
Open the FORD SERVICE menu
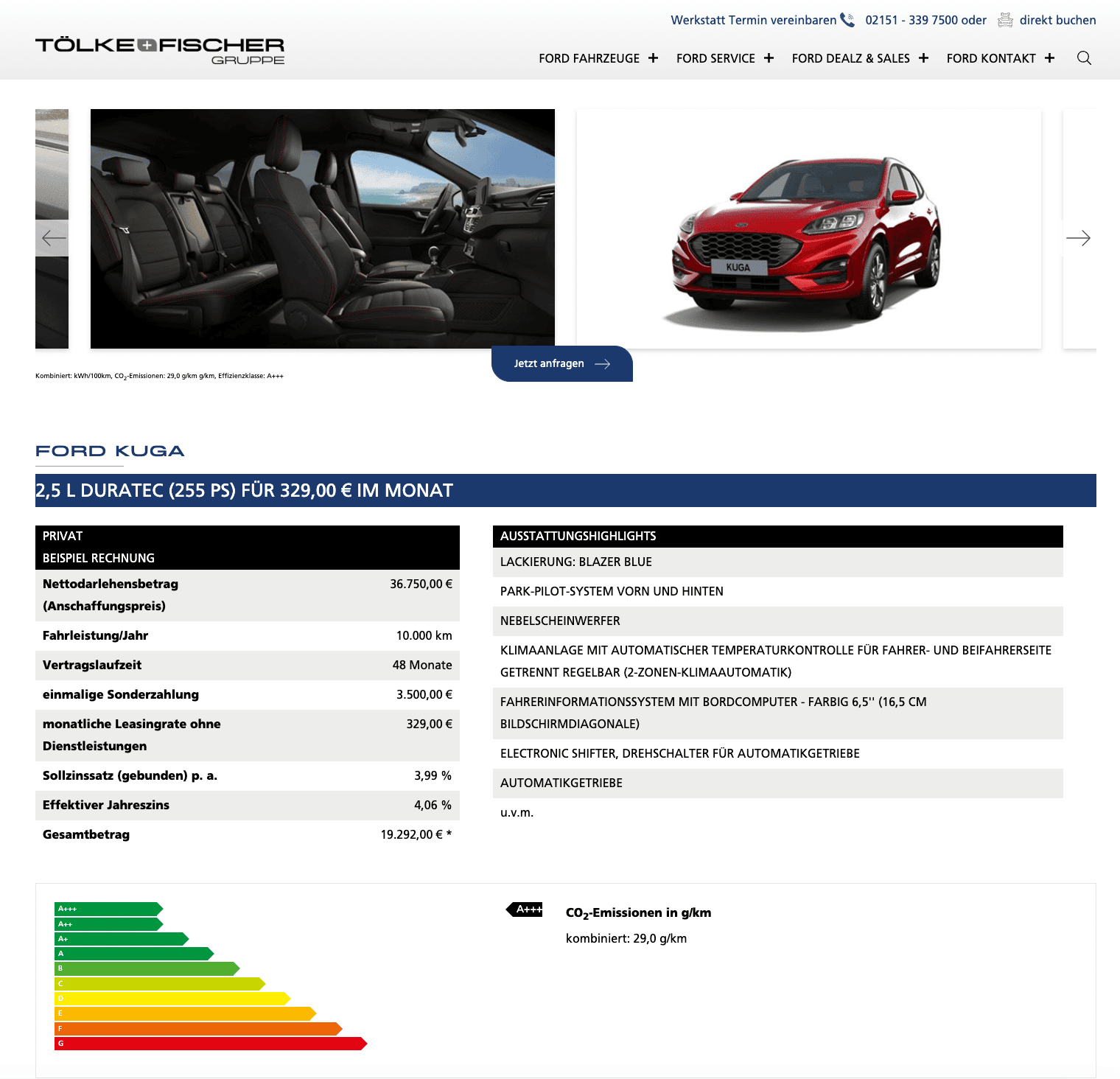point(715,58)
